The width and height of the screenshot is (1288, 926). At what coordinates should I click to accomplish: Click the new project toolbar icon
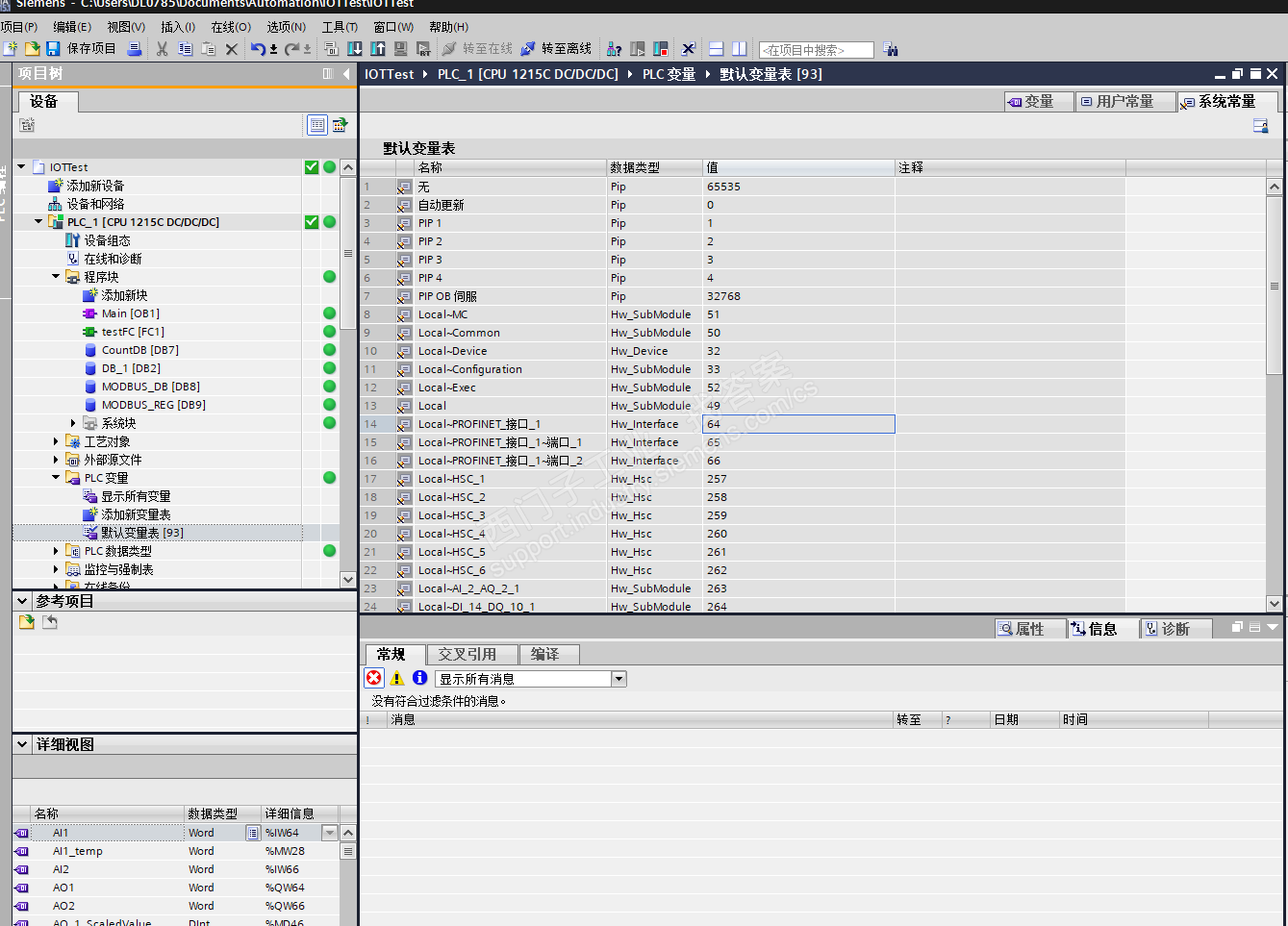(x=11, y=48)
